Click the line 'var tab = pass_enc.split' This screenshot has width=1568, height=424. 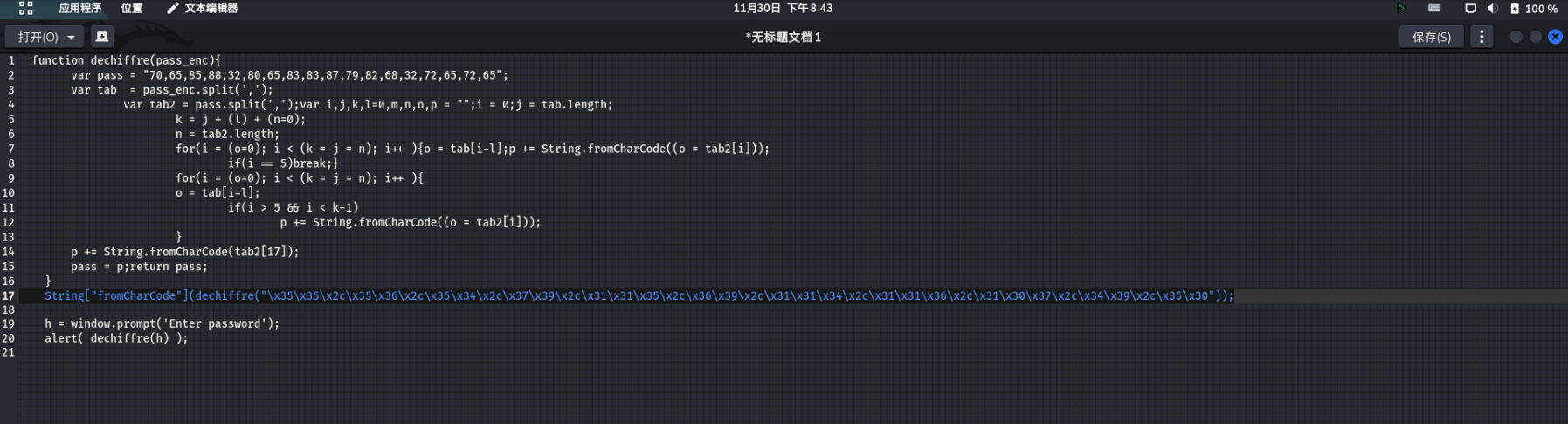pyautogui.click(x=172, y=90)
